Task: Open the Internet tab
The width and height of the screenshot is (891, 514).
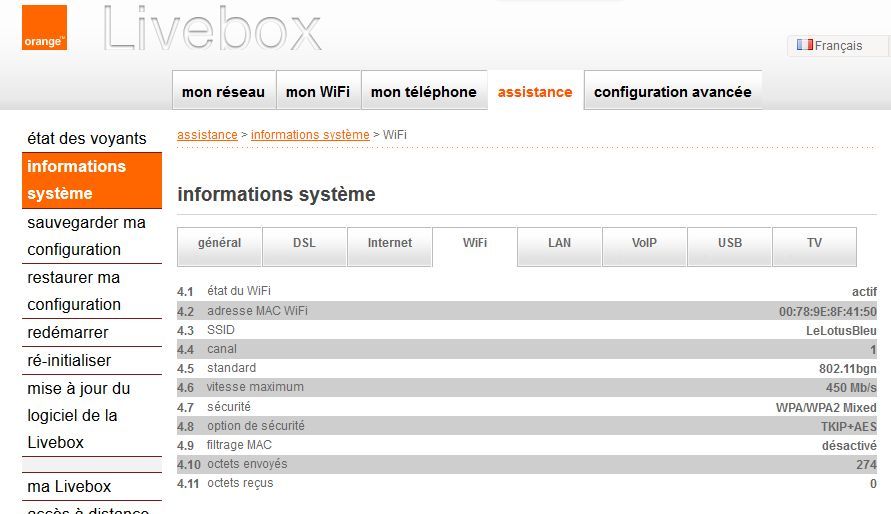Action: [x=389, y=243]
